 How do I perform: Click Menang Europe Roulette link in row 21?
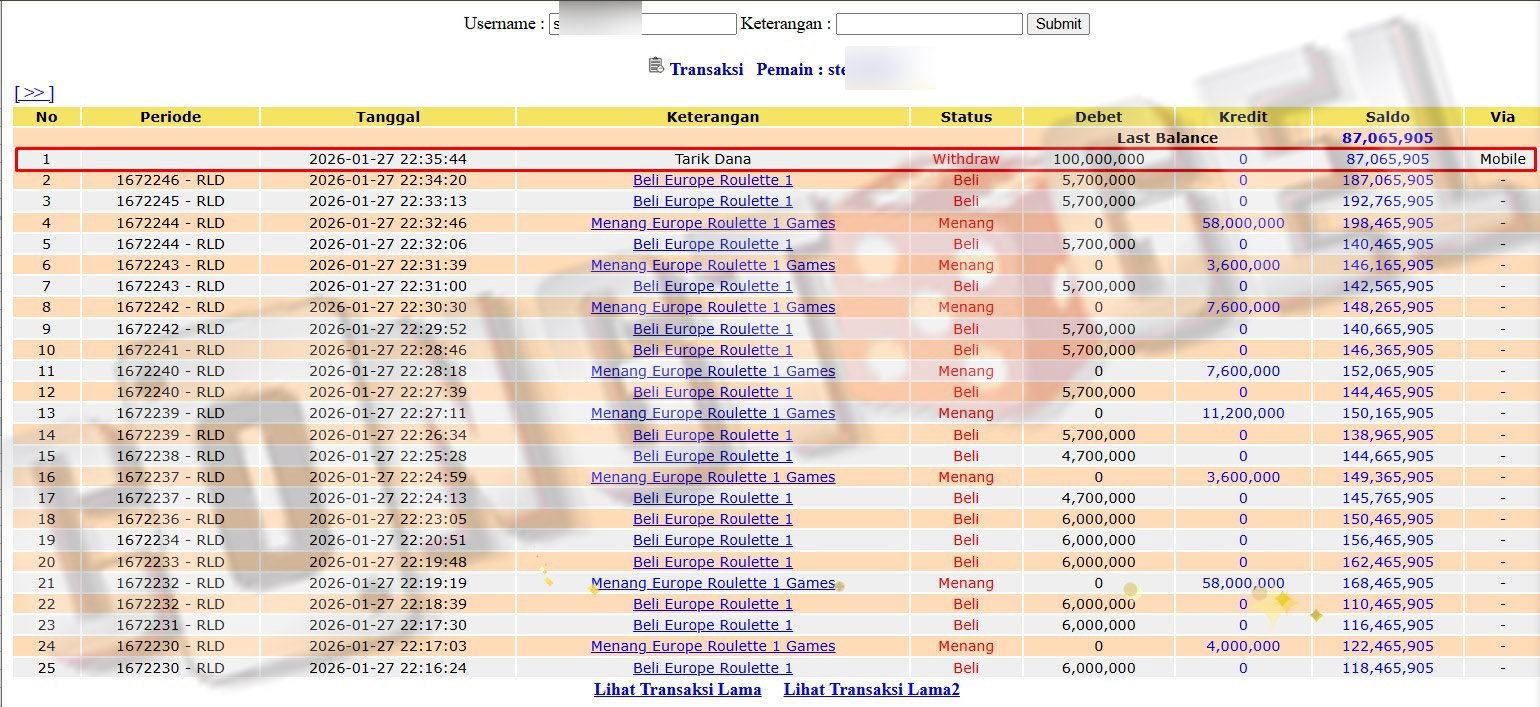point(712,583)
